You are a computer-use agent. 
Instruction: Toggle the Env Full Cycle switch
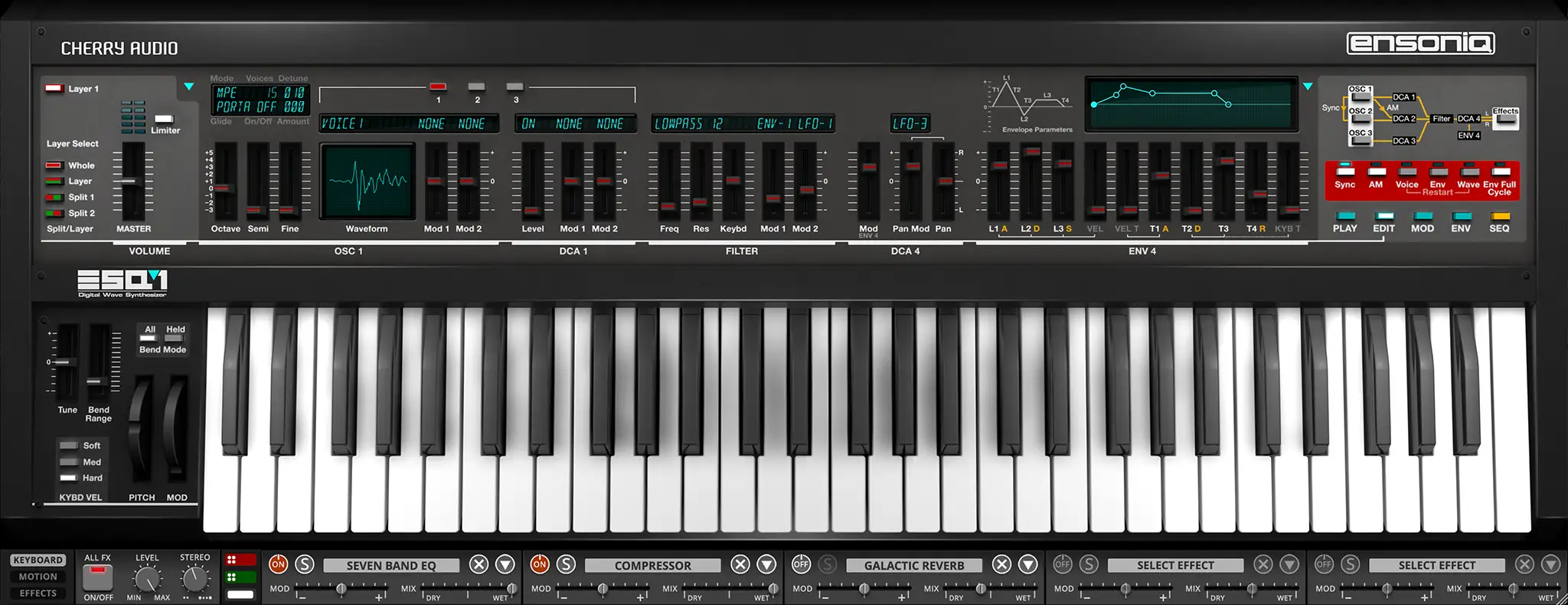[1501, 171]
